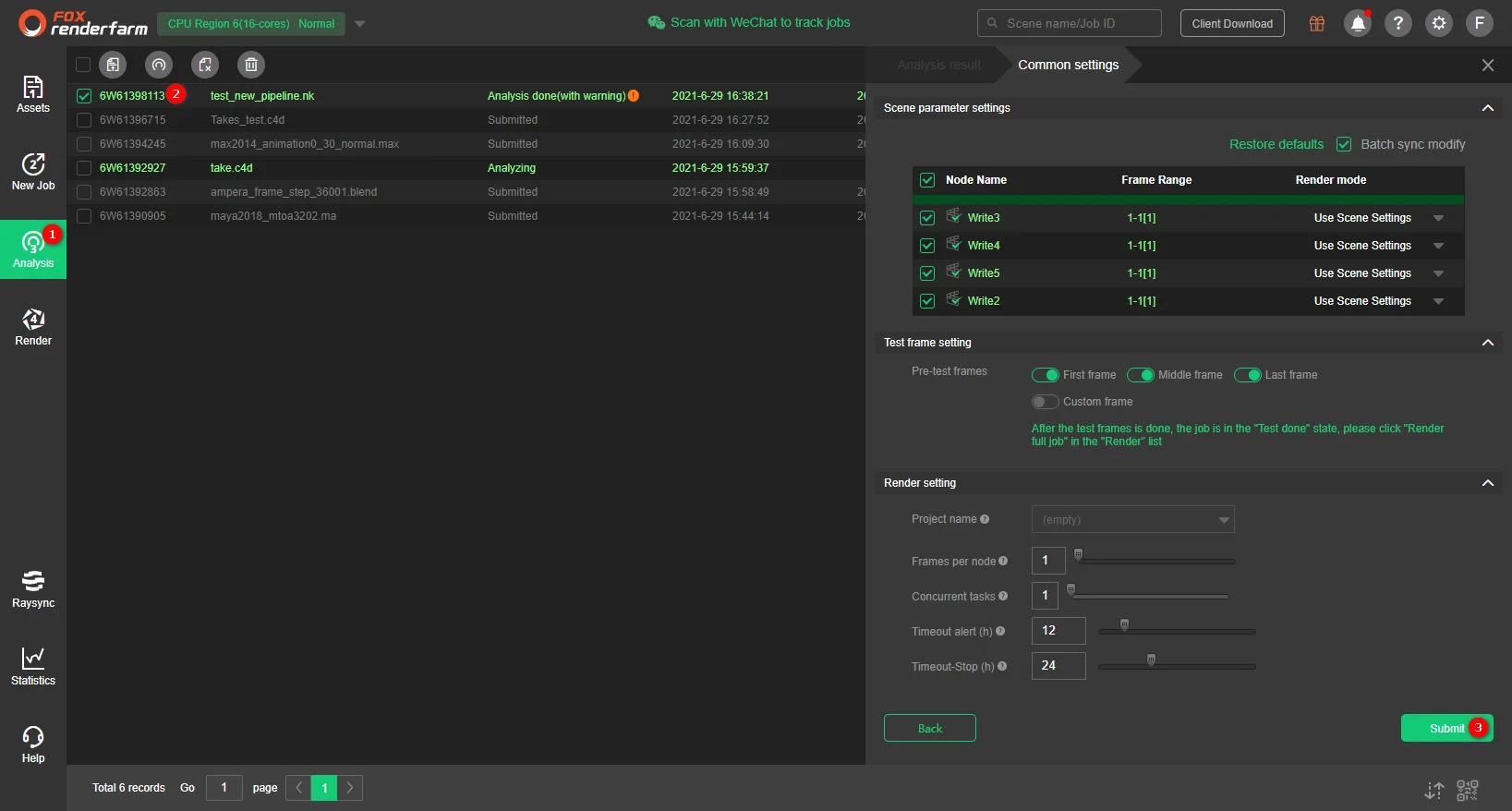Open the CPU Region dropdown arrow
Viewport: 1512px width, 811px height.
(360, 24)
